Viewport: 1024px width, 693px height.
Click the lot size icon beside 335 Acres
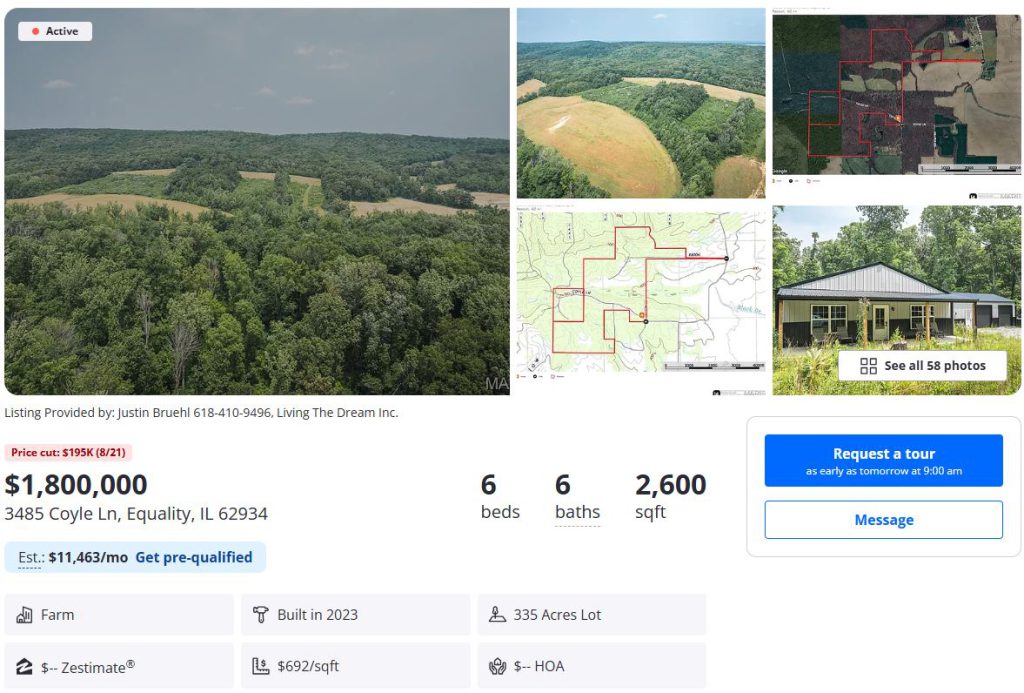pyautogui.click(x=497, y=615)
